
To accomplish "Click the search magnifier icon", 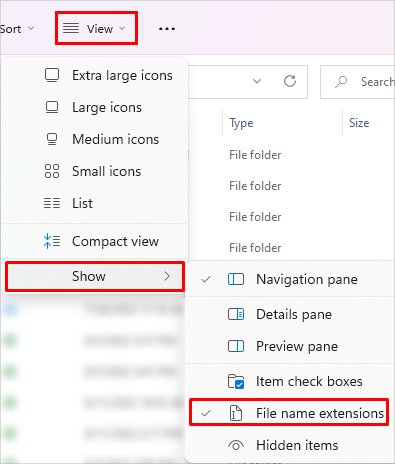I will [x=341, y=82].
